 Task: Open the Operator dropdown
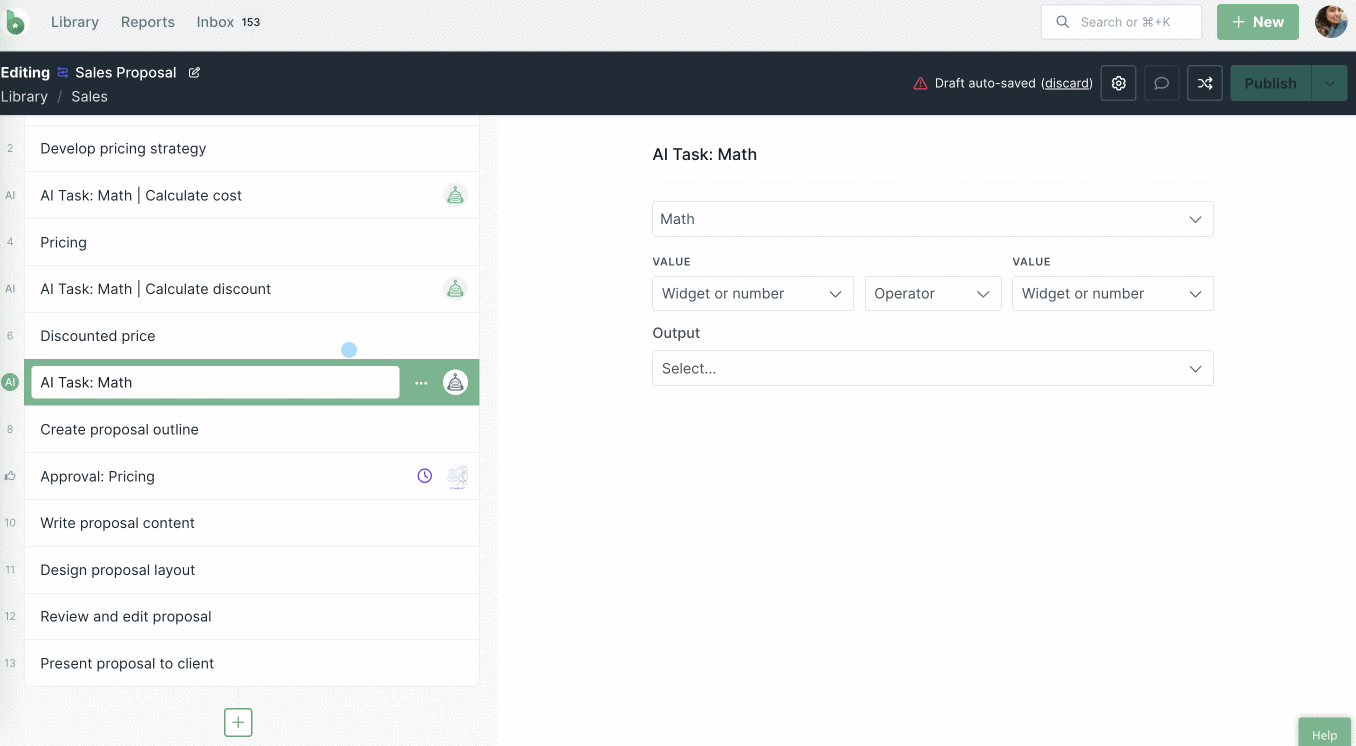(x=932, y=294)
